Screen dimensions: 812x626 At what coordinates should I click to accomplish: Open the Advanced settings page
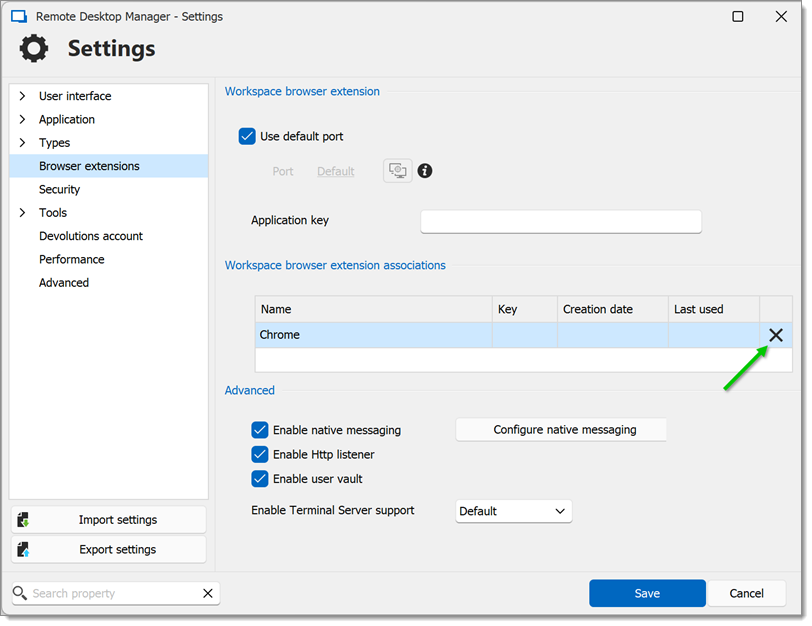point(64,283)
